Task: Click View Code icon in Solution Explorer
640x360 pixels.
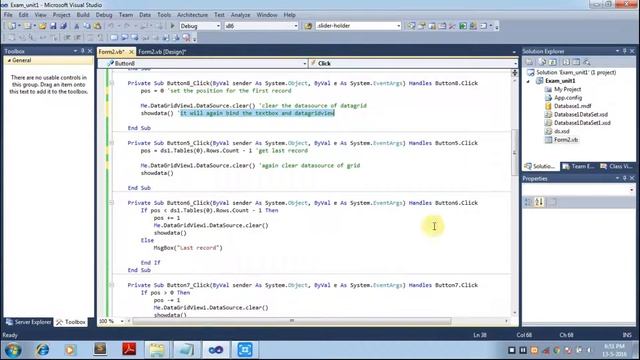Action: pyautogui.click(x=566, y=62)
